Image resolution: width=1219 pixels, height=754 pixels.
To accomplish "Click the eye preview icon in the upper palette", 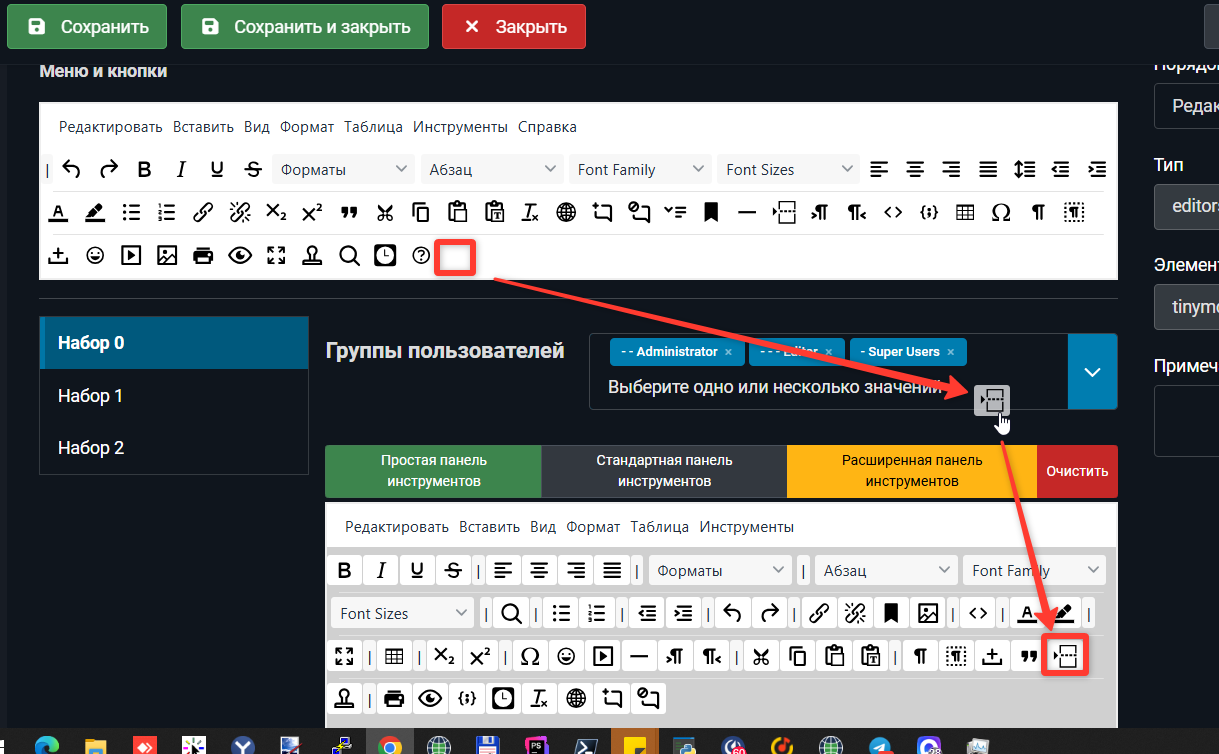I will pos(240,256).
